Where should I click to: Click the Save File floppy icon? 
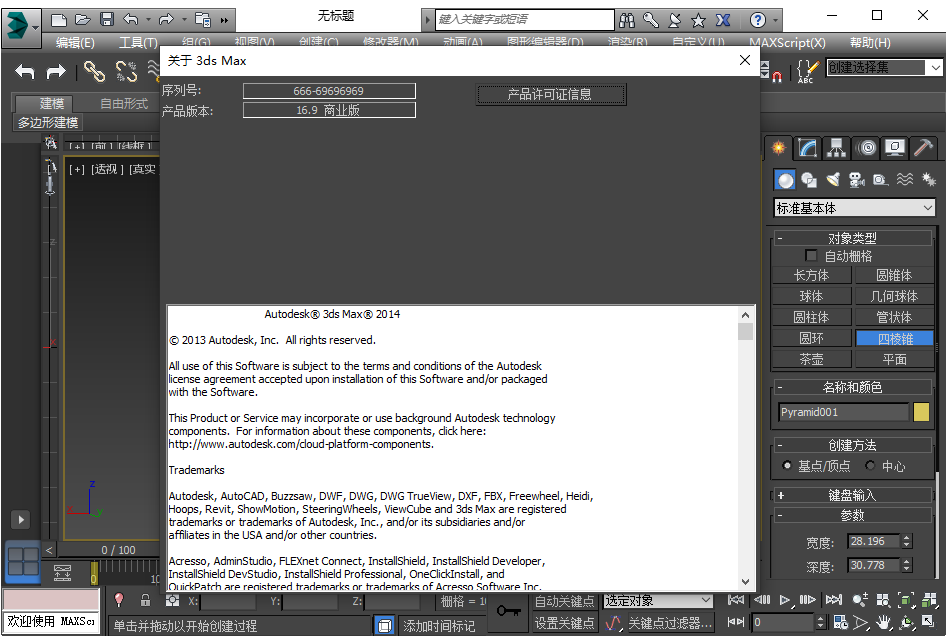(x=107, y=20)
